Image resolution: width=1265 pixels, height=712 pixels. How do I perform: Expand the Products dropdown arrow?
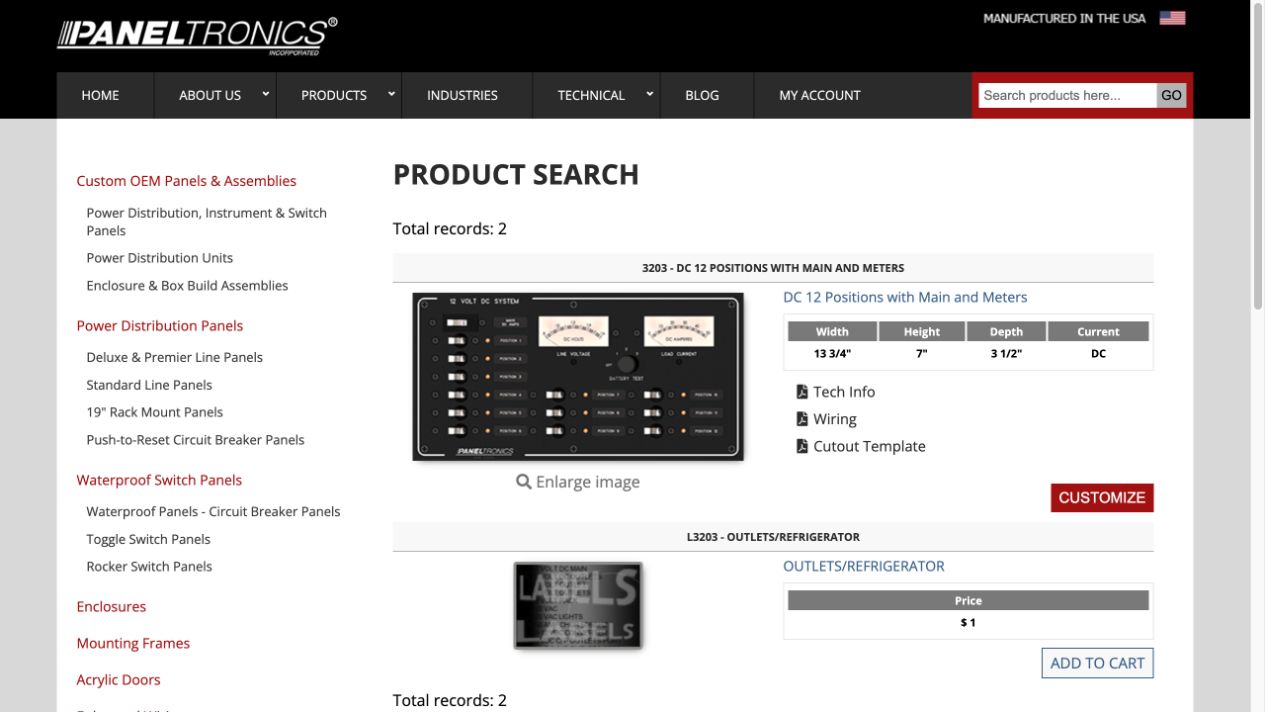pyautogui.click(x=391, y=94)
